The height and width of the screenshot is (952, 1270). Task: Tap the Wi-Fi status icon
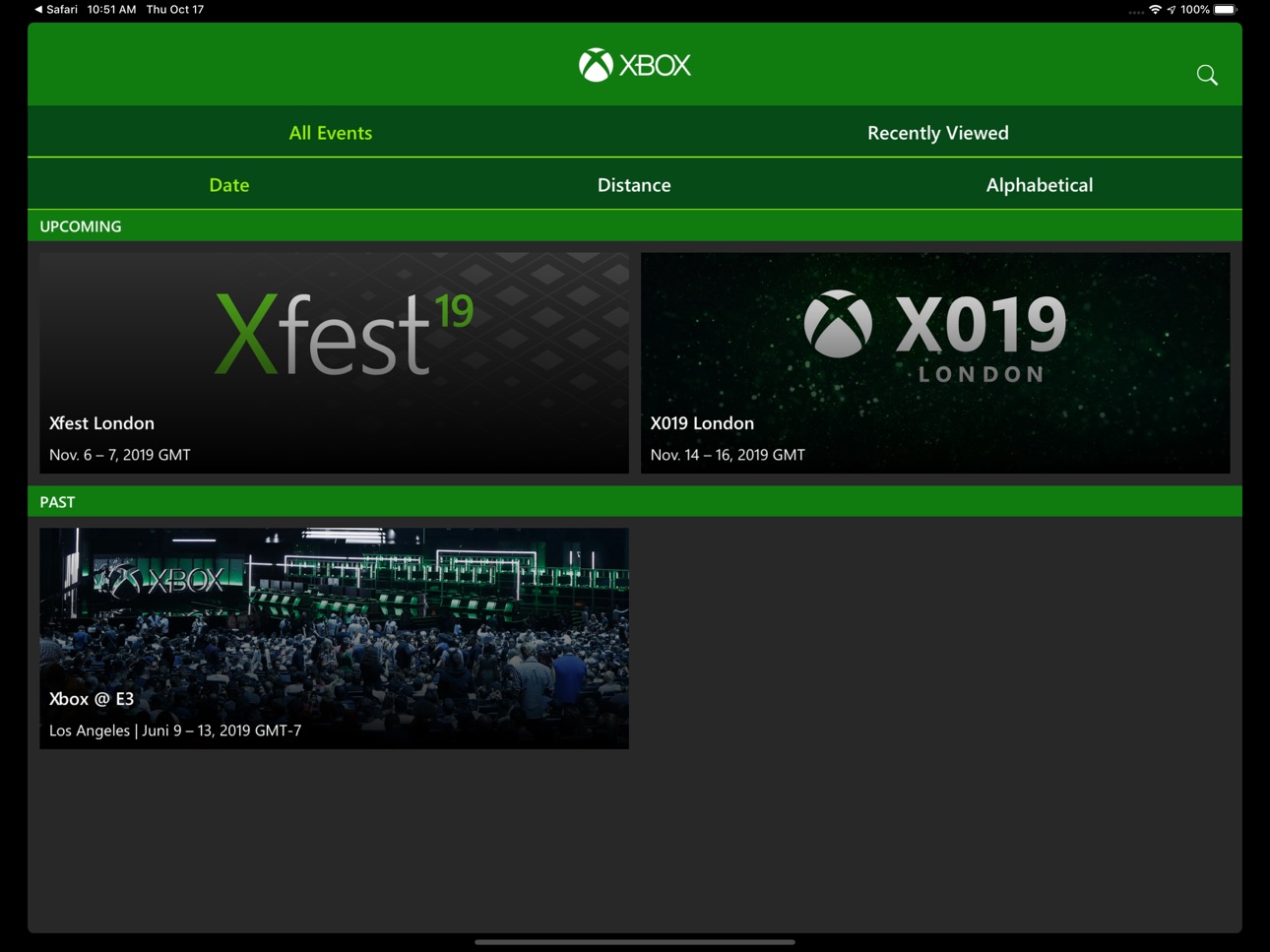pos(1155,10)
